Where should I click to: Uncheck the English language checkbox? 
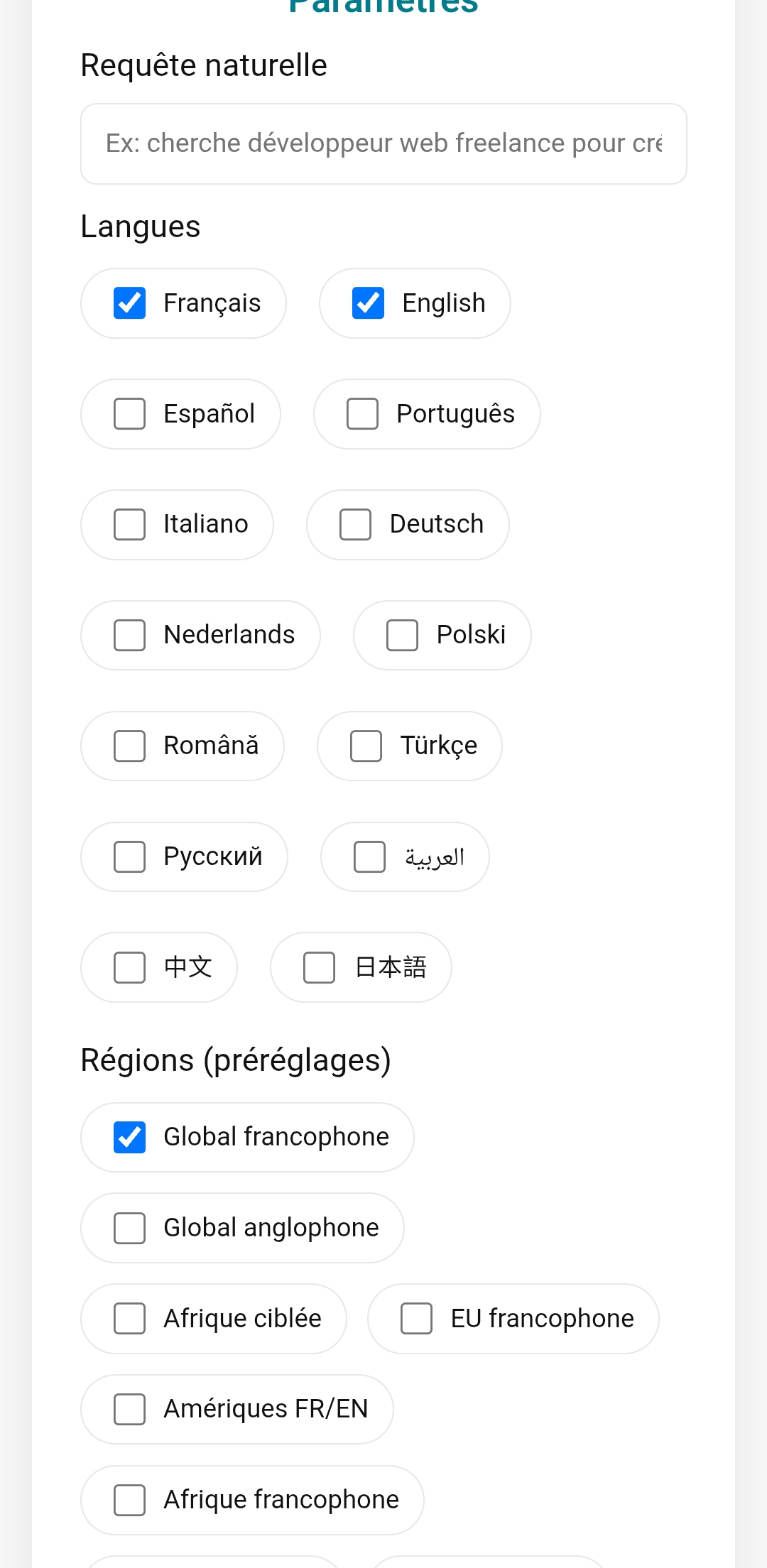tap(369, 303)
